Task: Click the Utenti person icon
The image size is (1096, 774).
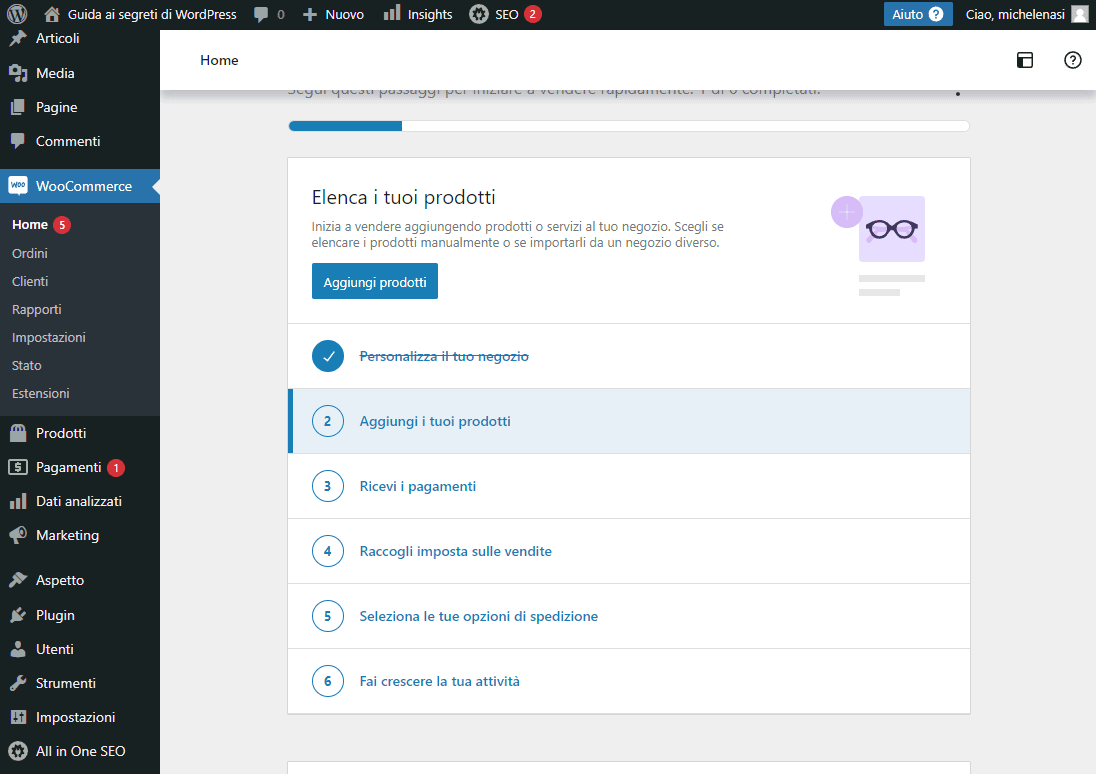Action: point(18,650)
